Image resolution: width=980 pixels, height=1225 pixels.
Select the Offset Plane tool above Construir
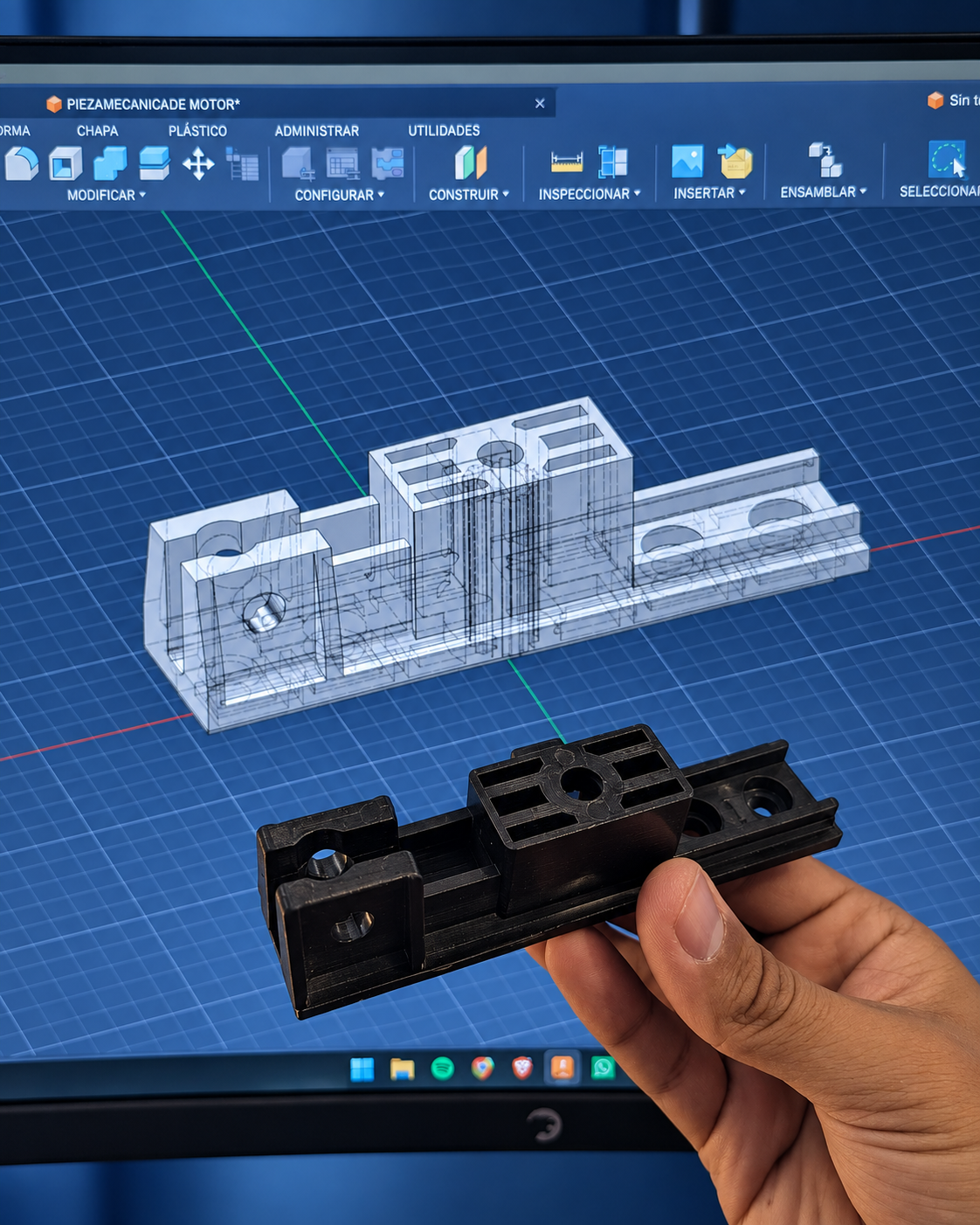tap(470, 163)
